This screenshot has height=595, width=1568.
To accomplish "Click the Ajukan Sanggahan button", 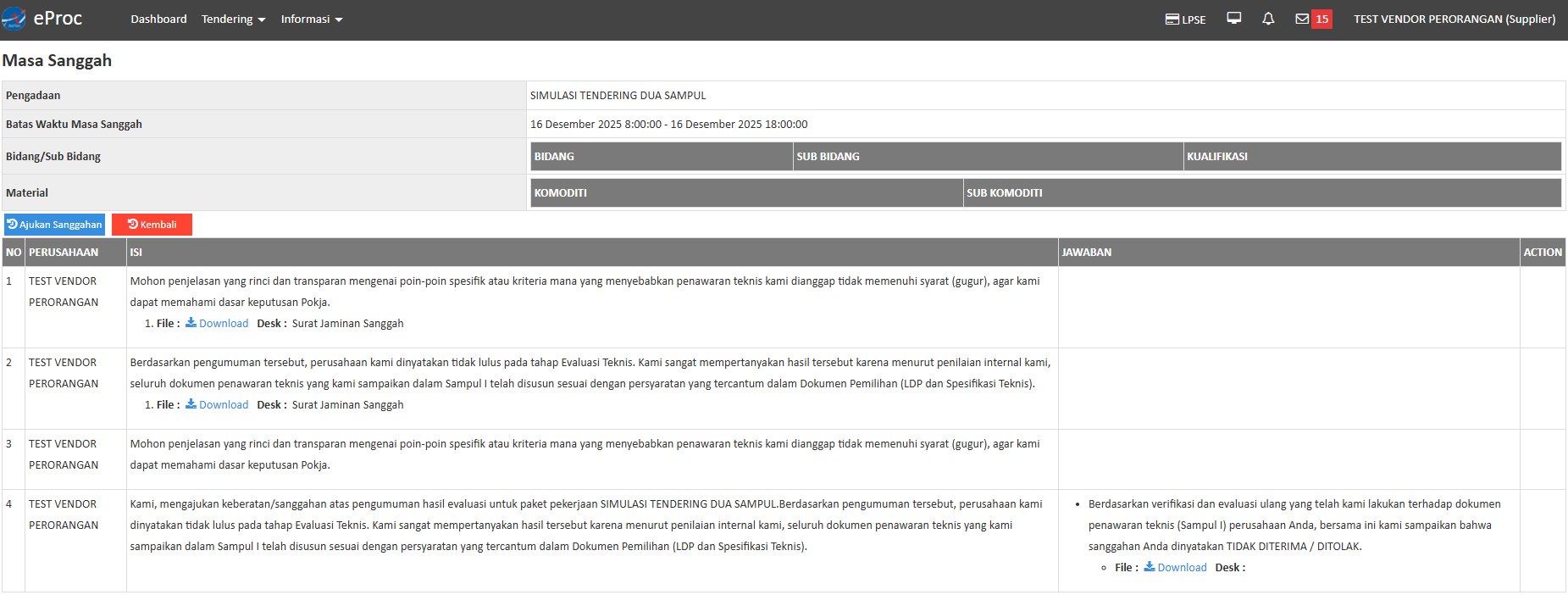I will pos(54,225).
